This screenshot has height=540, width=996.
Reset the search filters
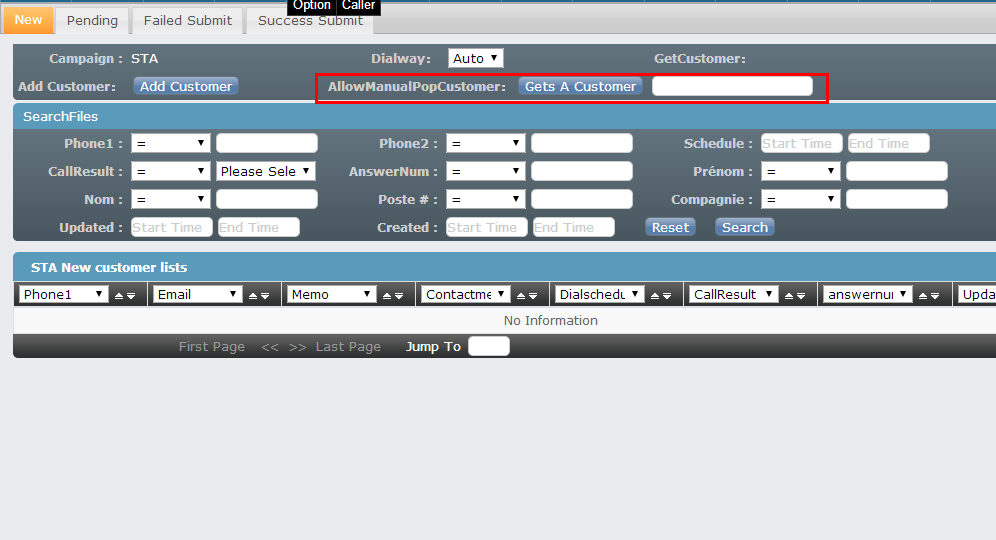670,228
